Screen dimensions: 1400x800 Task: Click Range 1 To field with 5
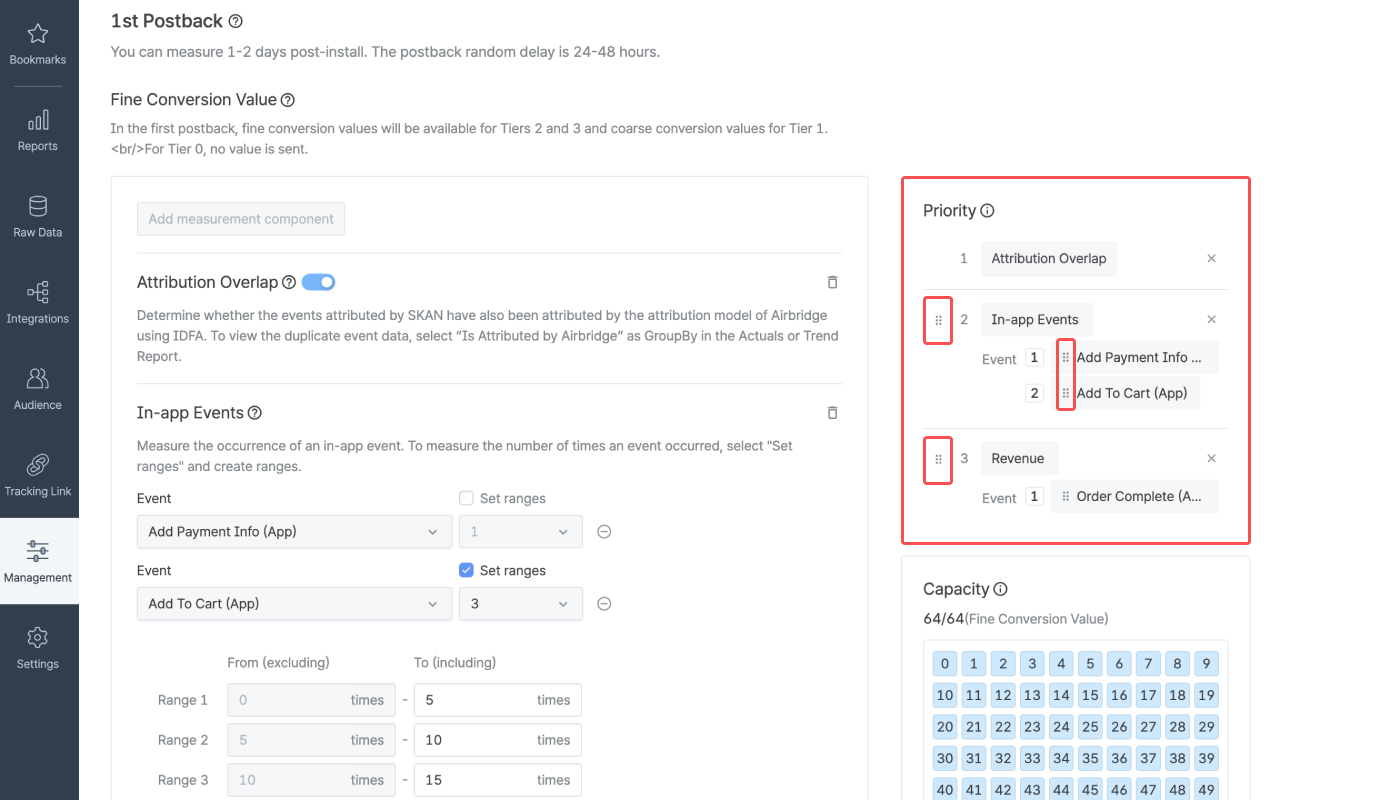(498, 700)
